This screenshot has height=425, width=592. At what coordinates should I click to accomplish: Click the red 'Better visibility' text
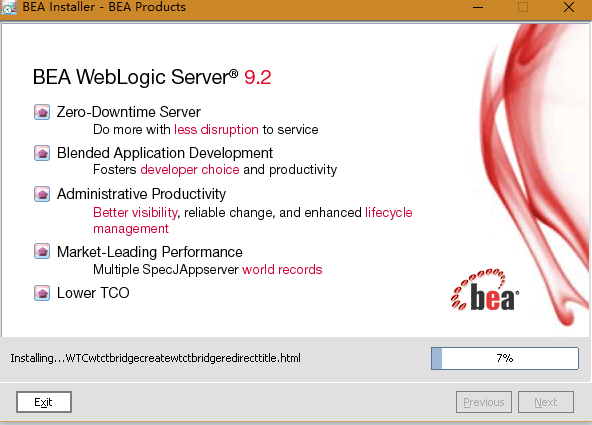(x=135, y=212)
